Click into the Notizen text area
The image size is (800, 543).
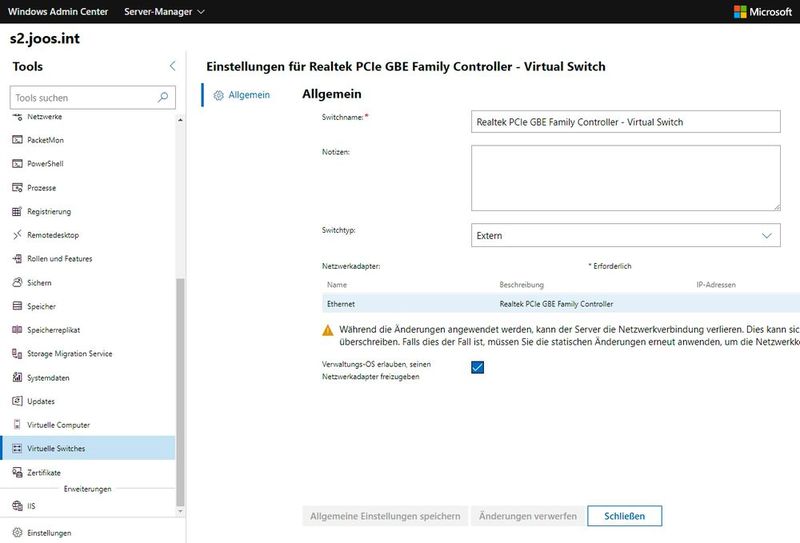pos(626,178)
